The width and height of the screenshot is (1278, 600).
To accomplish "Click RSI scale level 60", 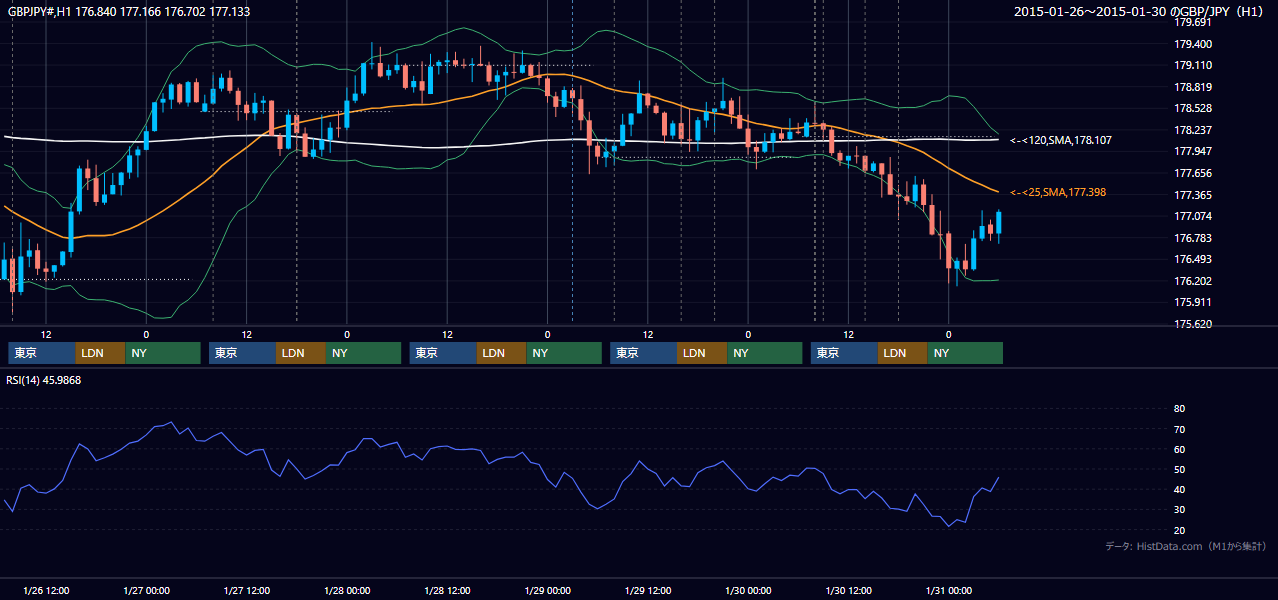I will pyautogui.click(x=1180, y=449).
